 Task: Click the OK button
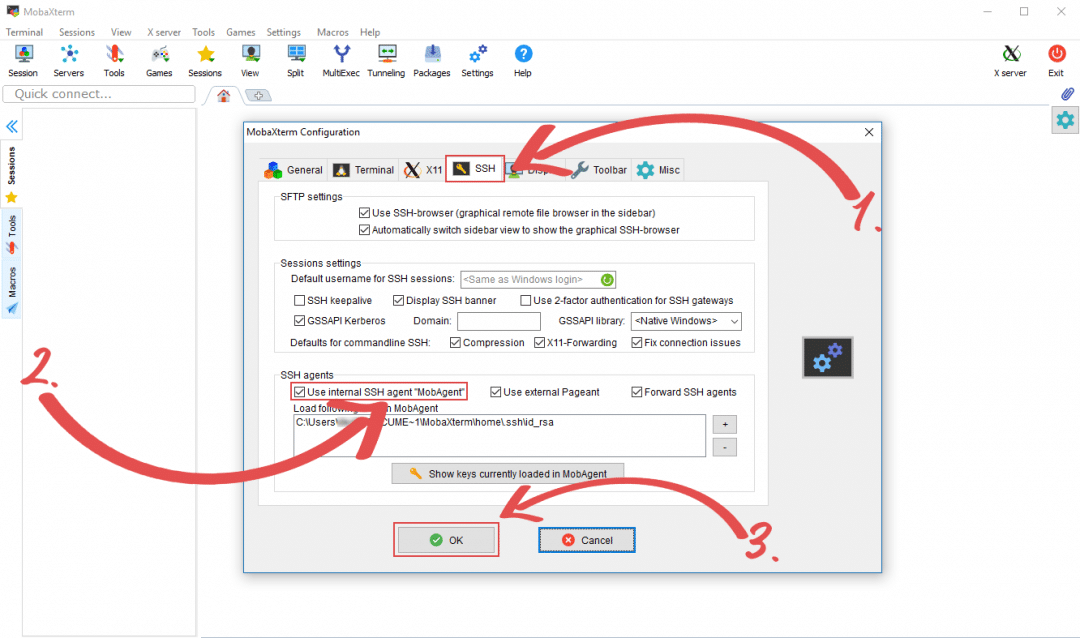(446, 540)
